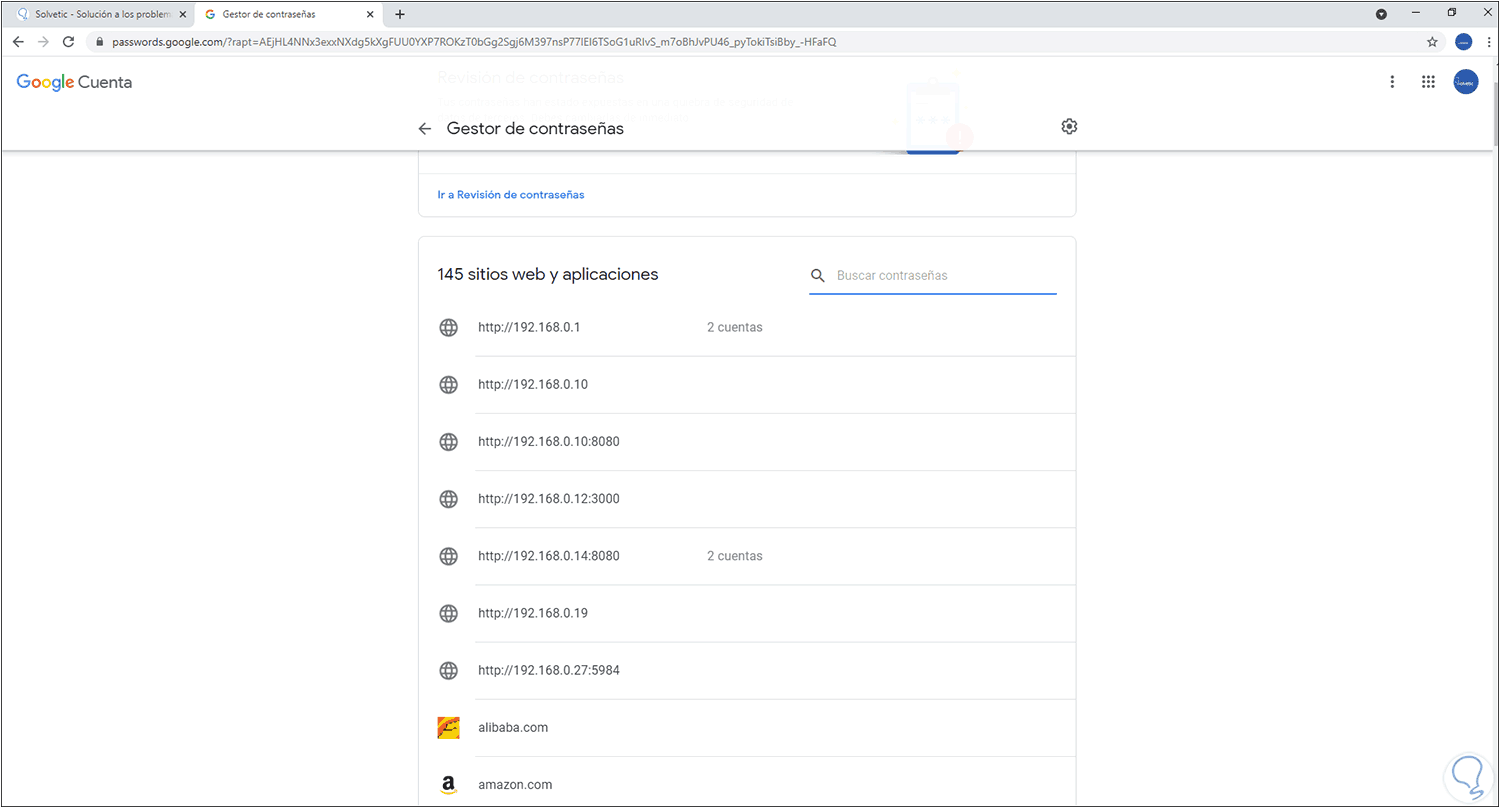
Task: Open the http://192.168.0.27:5984 entry
Action: (549, 670)
